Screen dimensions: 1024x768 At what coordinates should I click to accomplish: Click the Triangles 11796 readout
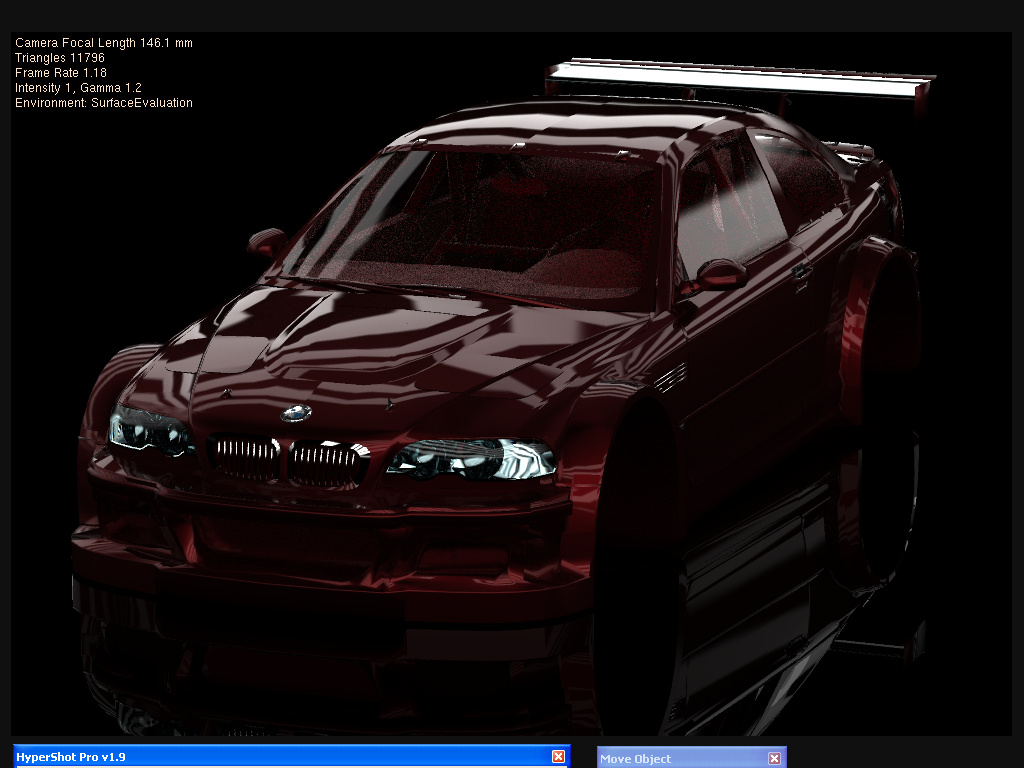[59, 57]
